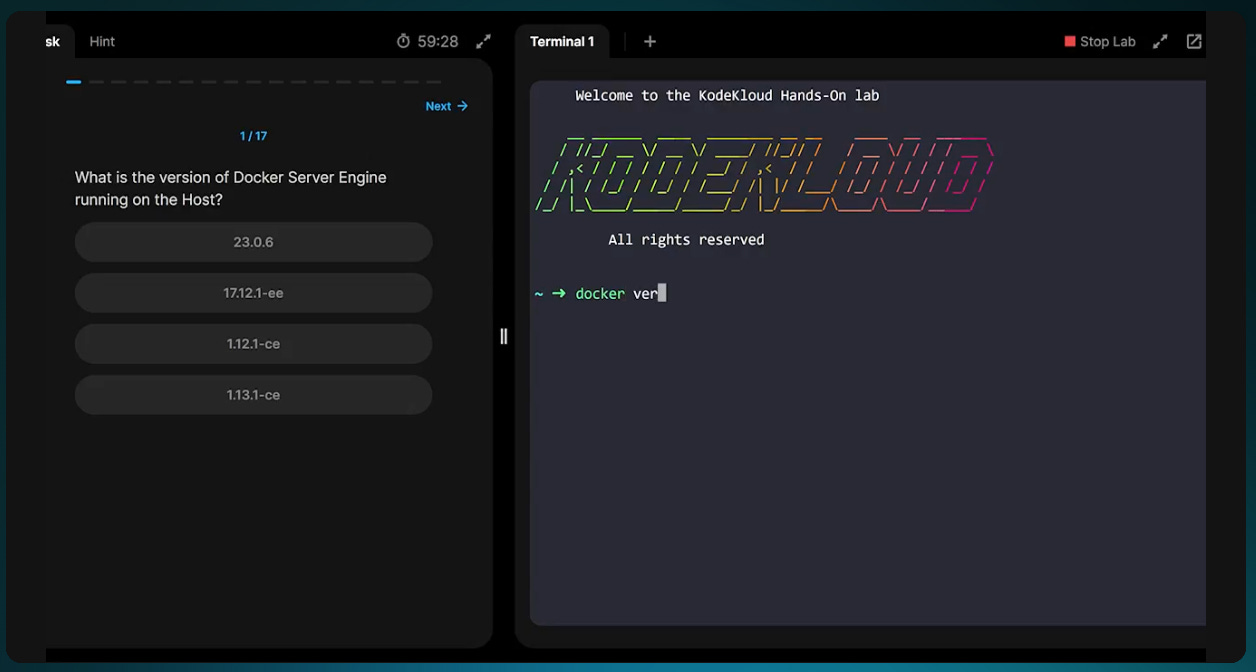Click the 59:28 countdown timer

tap(438, 41)
